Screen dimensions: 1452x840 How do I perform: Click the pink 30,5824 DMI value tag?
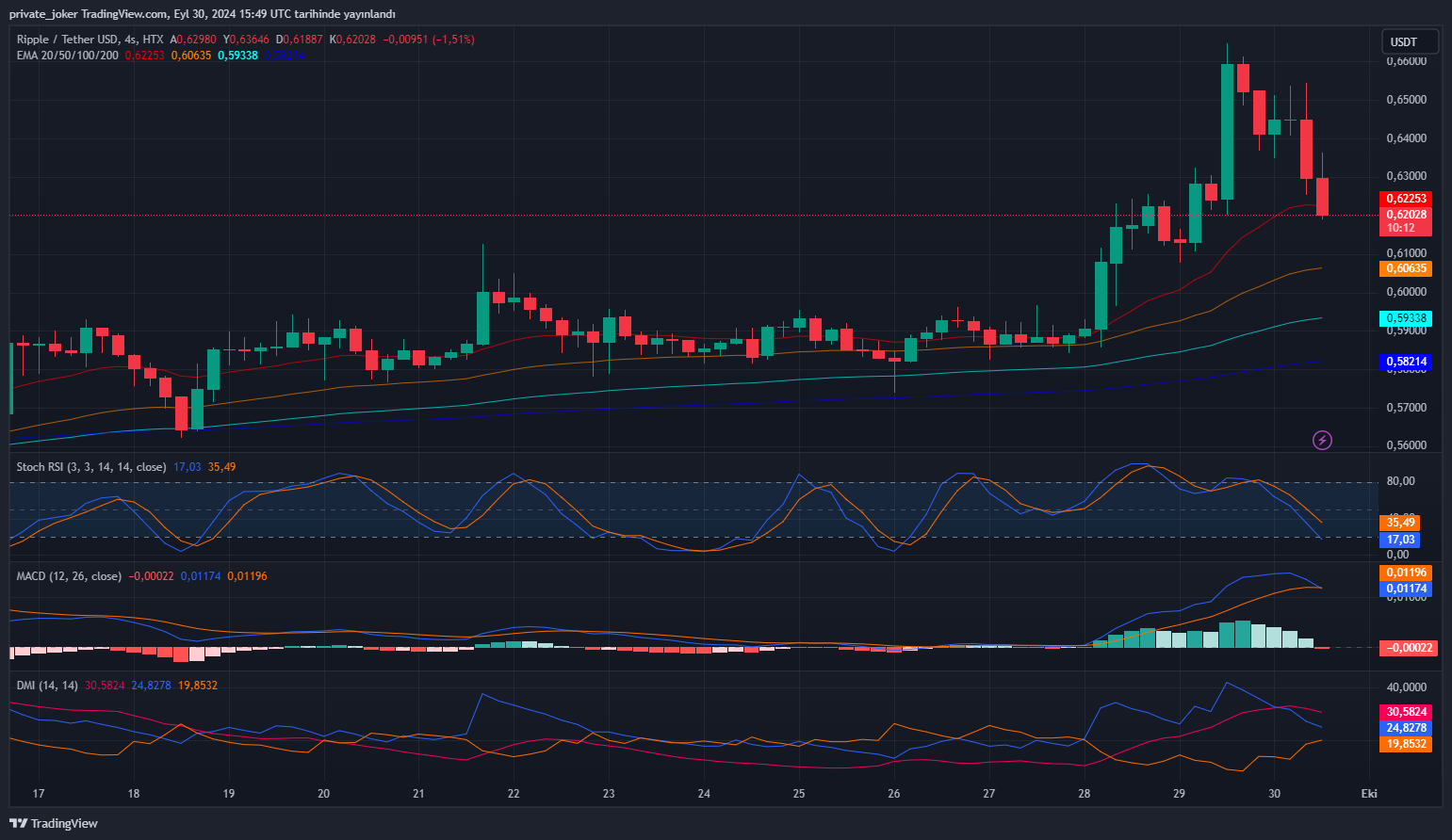pos(1407,712)
